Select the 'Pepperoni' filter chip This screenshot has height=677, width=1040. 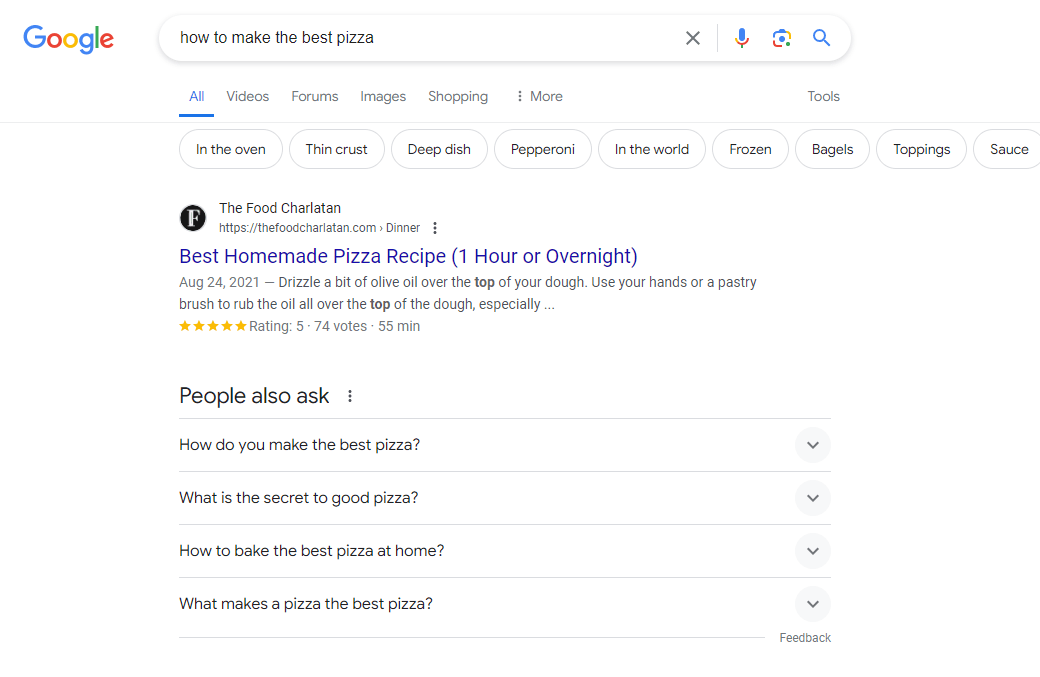click(543, 149)
